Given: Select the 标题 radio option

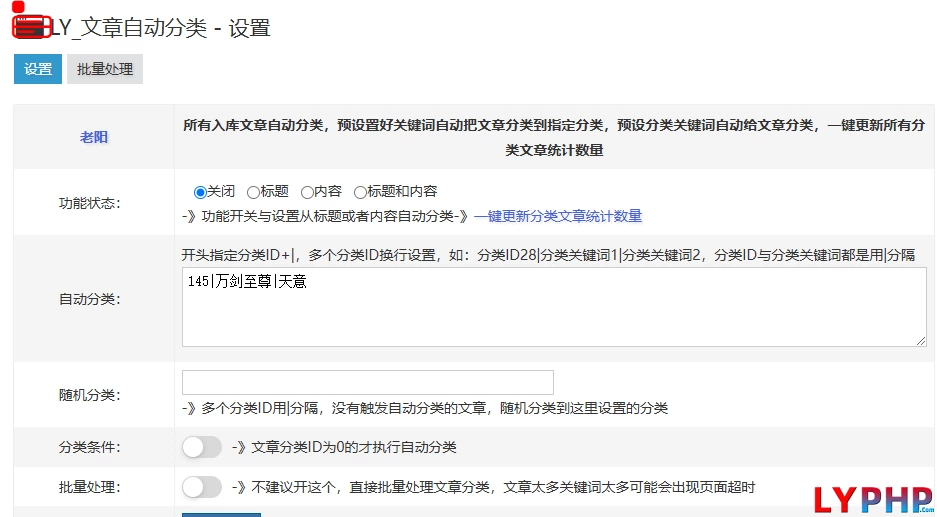Looking at the screenshot, I should coord(253,192).
